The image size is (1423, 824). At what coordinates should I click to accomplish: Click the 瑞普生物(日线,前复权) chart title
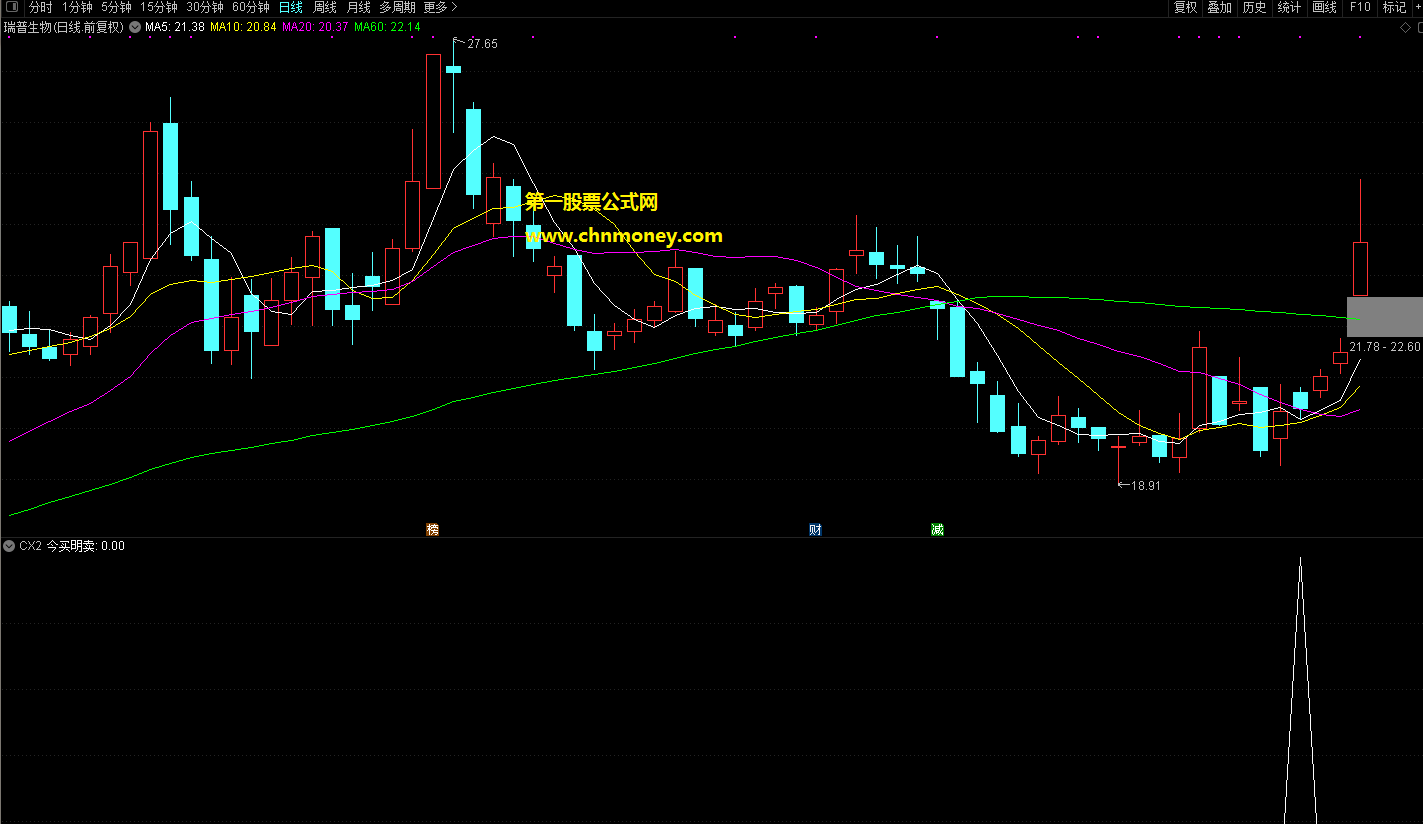64,27
